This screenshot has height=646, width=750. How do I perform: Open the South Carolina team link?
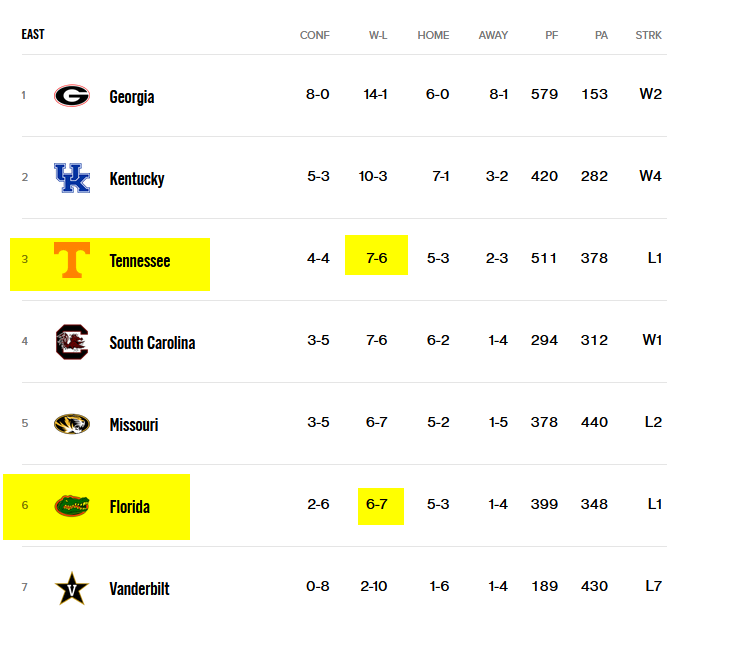point(152,343)
